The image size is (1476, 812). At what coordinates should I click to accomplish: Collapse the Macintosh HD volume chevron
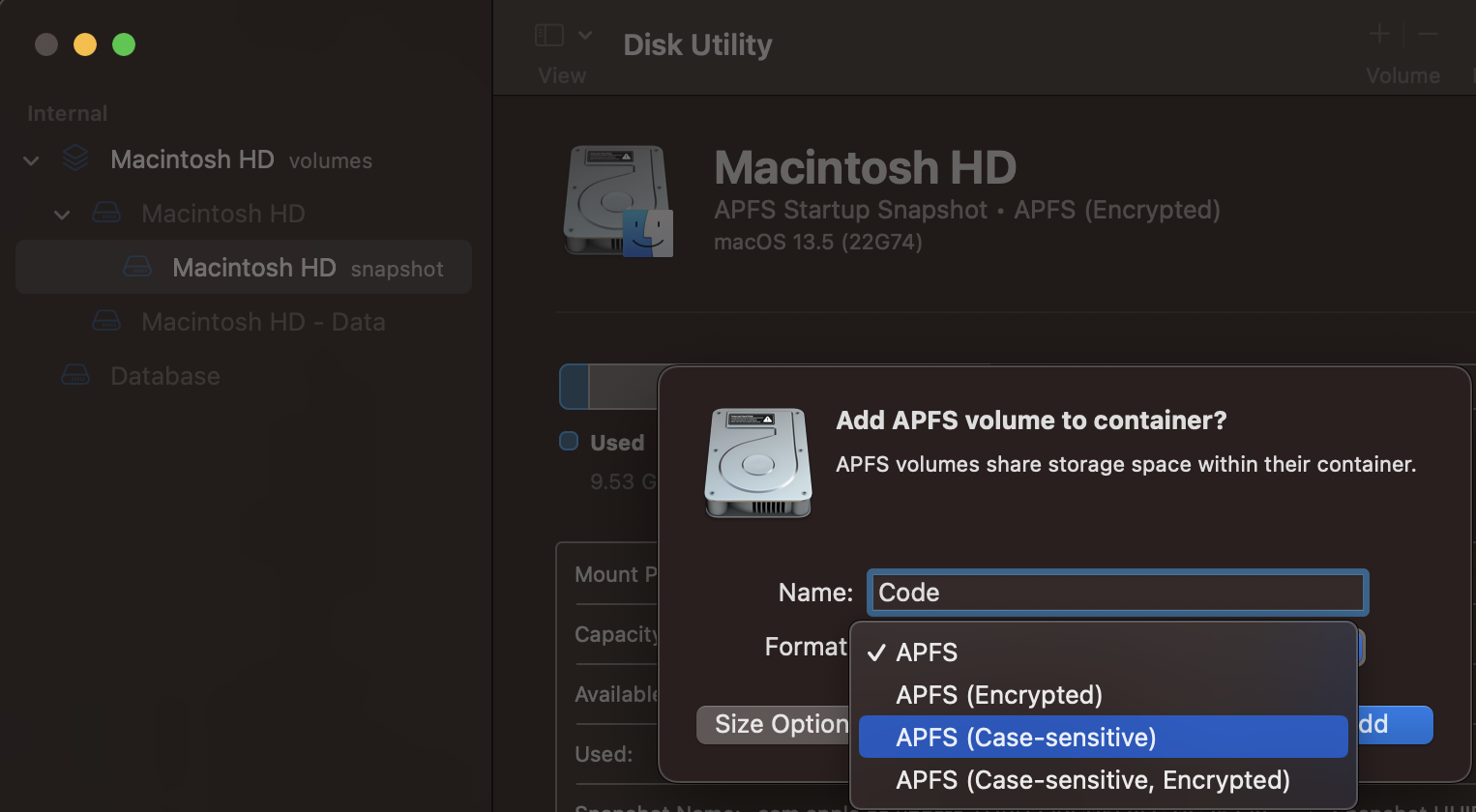coord(62,215)
